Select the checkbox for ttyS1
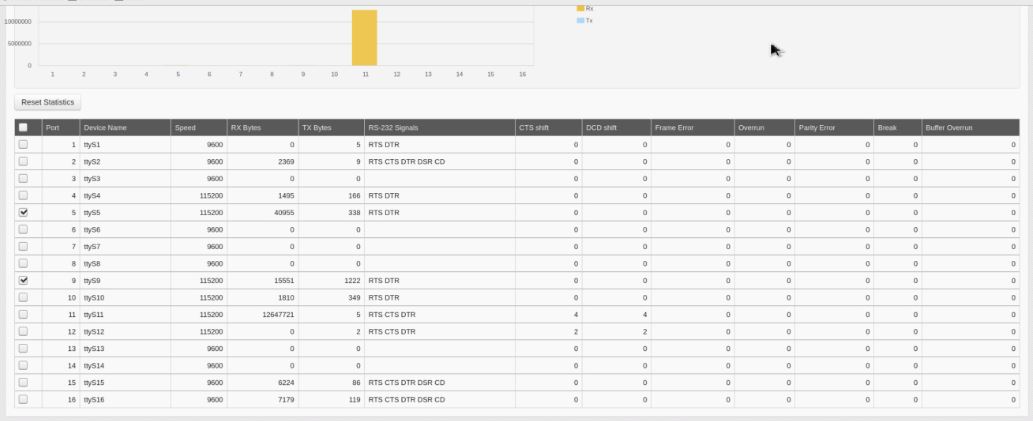The height and width of the screenshot is (421, 1033). pyautogui.click(x=23, y=145)
